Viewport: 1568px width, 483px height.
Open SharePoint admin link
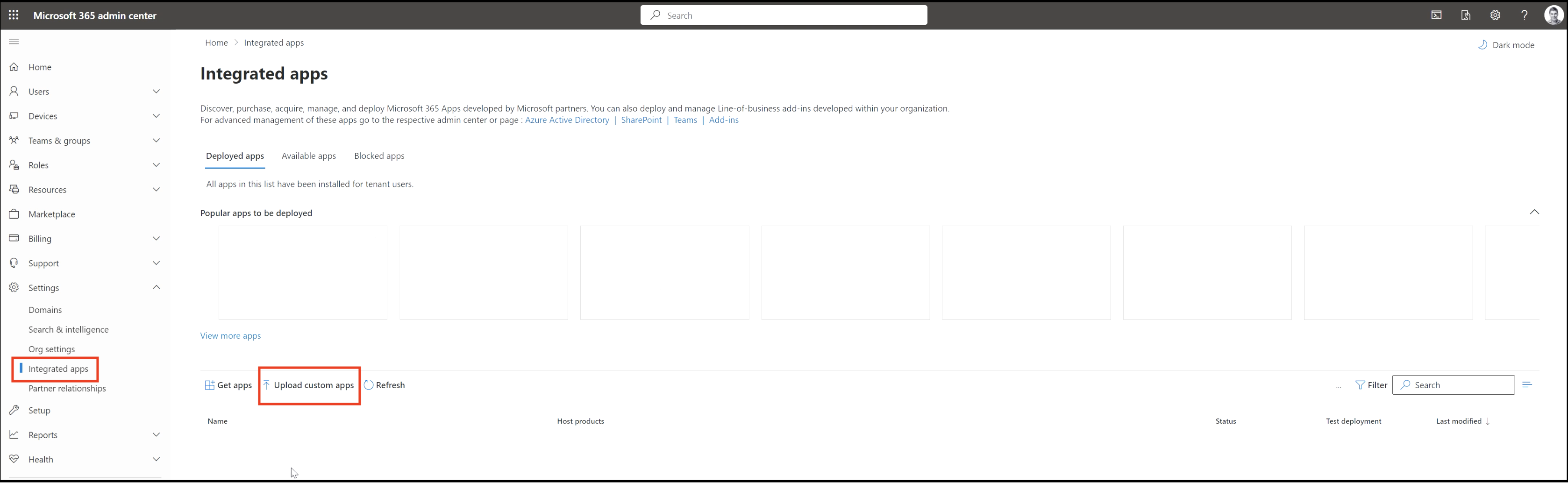641,121
